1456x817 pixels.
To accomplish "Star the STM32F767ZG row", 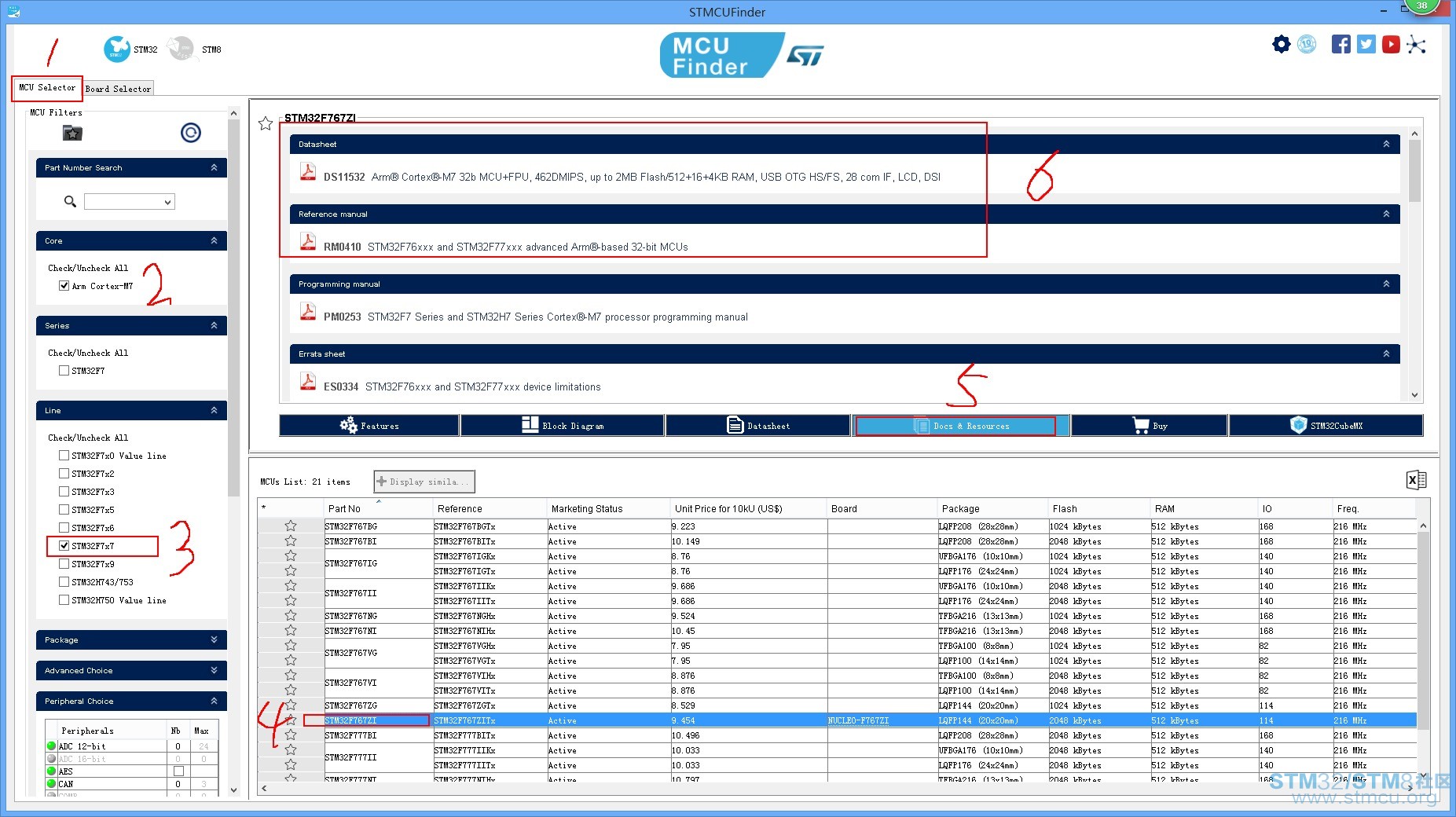I will (291, 705).
